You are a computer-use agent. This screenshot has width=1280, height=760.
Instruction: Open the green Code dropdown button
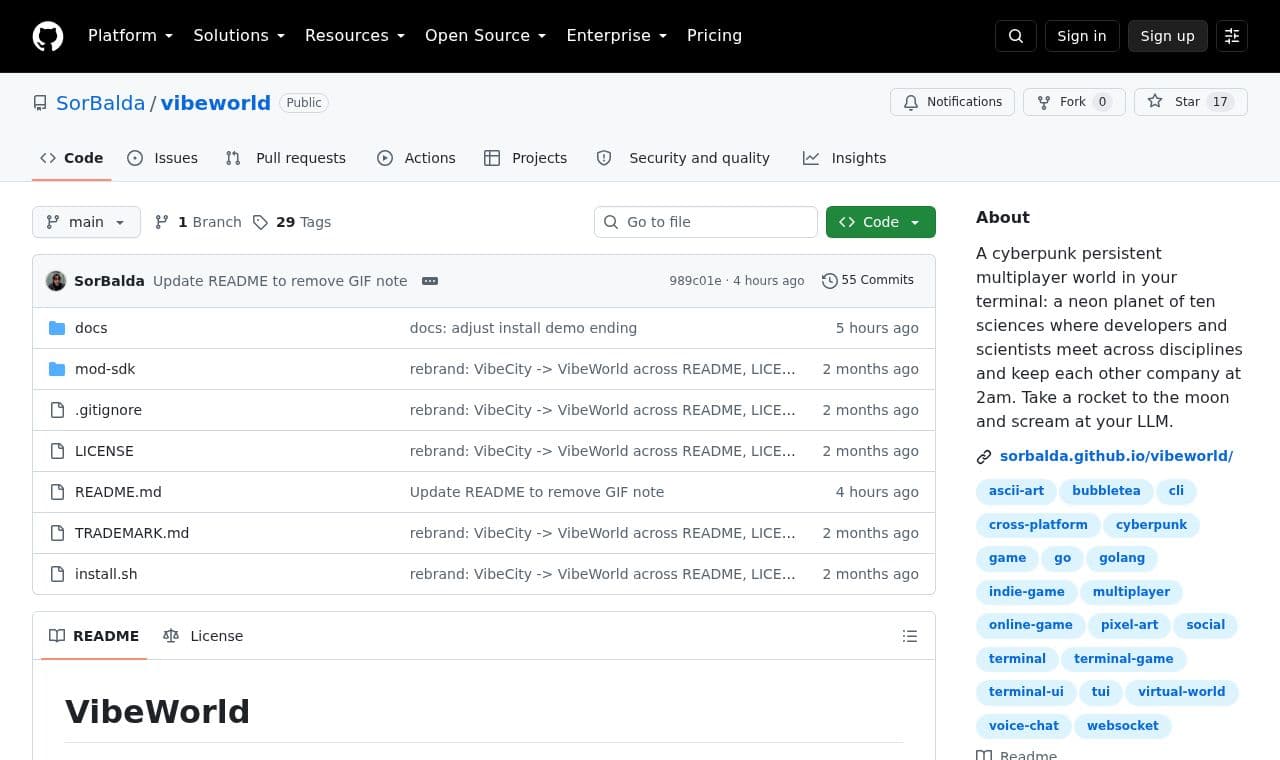881,222
